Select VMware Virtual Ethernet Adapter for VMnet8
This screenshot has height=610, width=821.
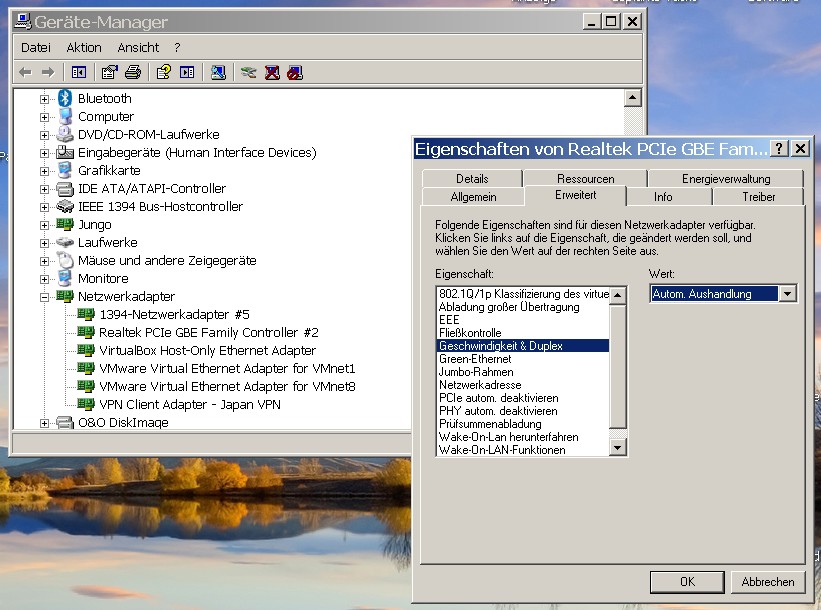pyautogui.click(x=227, y=386)
